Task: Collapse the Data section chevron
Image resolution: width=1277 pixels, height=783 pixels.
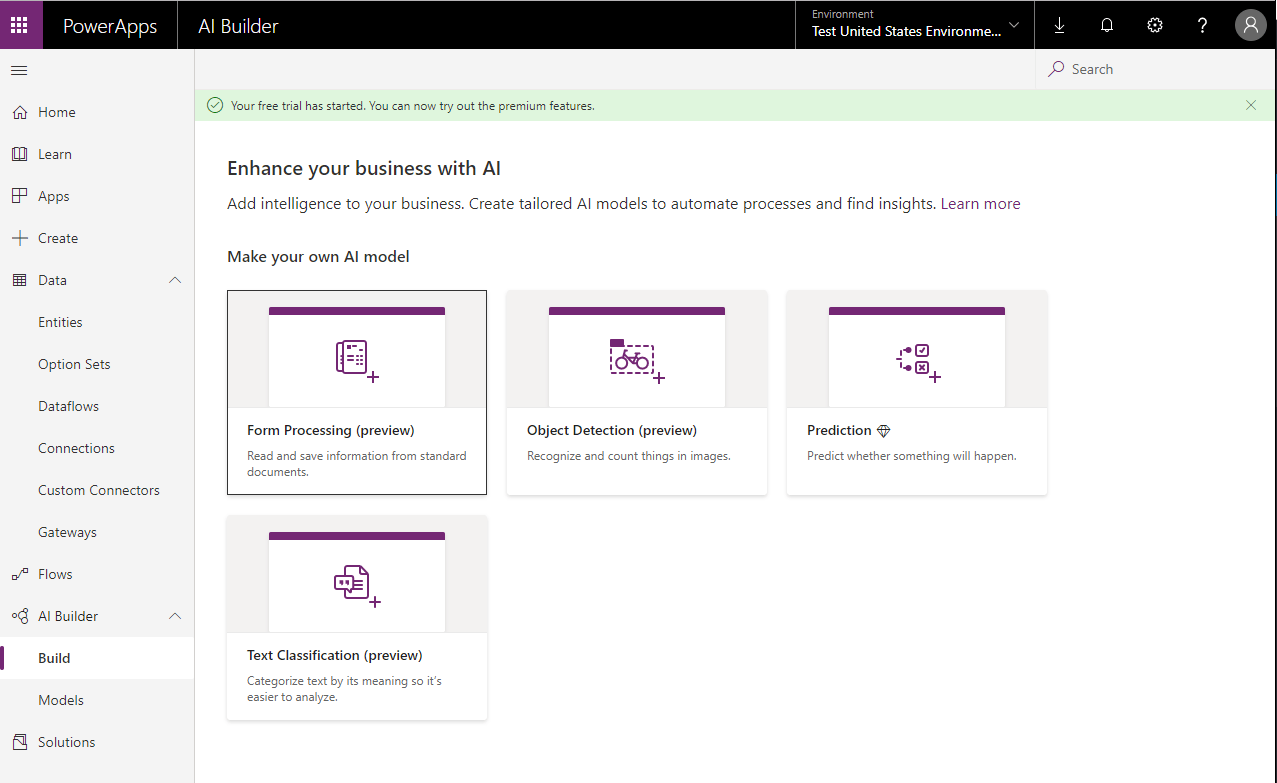Action: [175, 280]
